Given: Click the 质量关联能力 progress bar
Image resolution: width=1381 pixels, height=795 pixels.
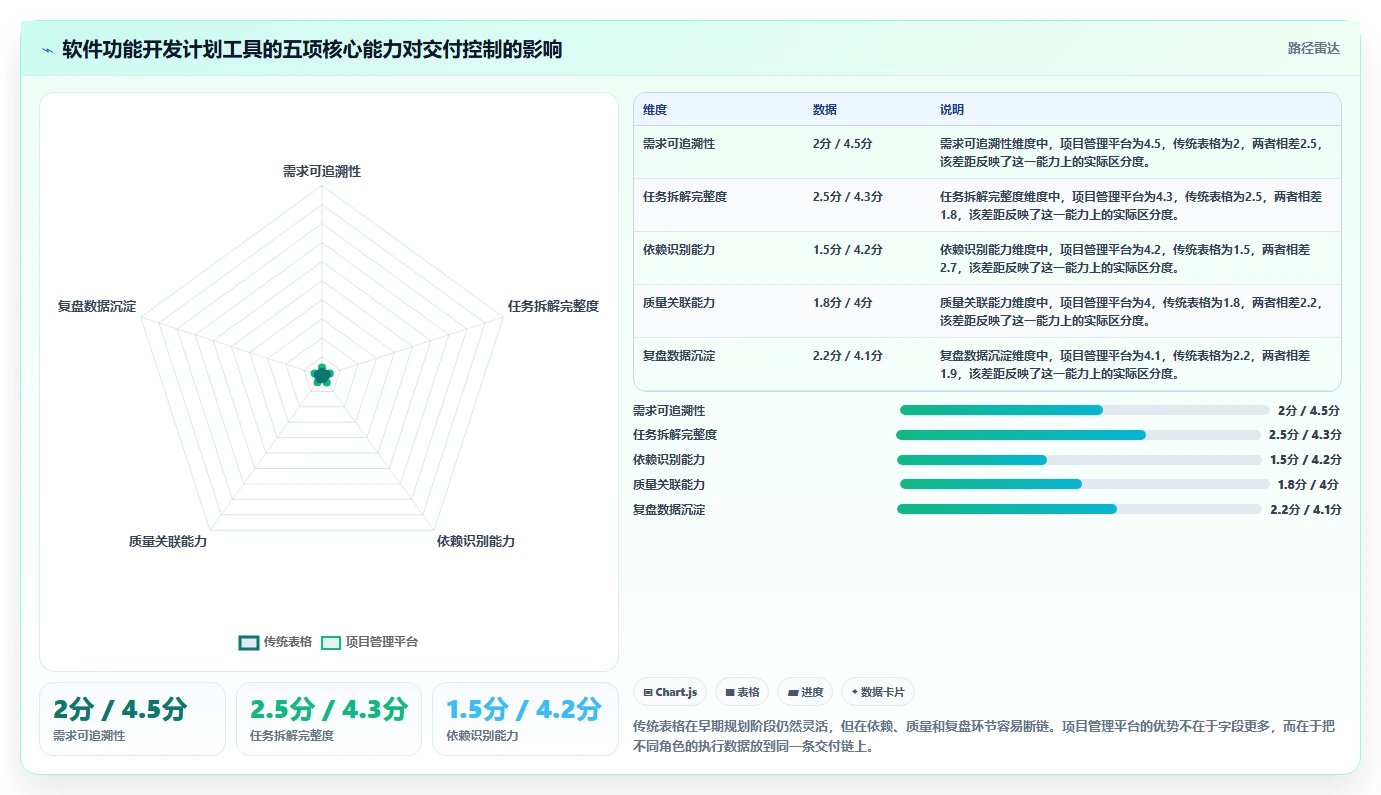Looking at the screenshot, I should coord(1084,484).
